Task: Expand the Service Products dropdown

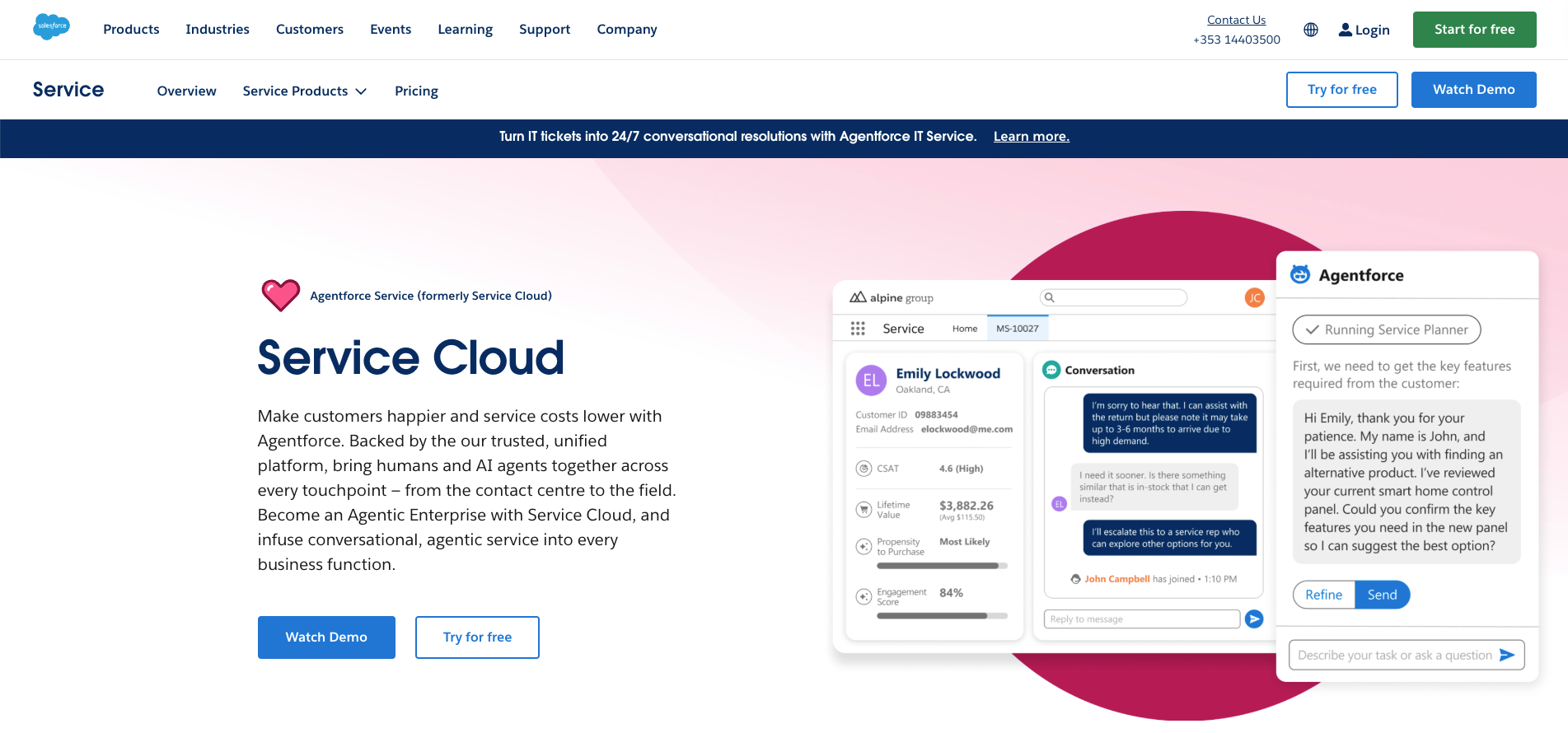Action: tap(304, 91)
